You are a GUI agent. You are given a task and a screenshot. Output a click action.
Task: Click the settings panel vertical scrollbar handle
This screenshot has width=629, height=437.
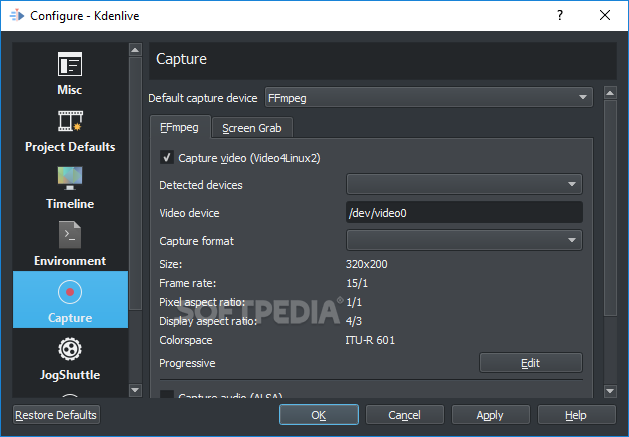point(610,208)
